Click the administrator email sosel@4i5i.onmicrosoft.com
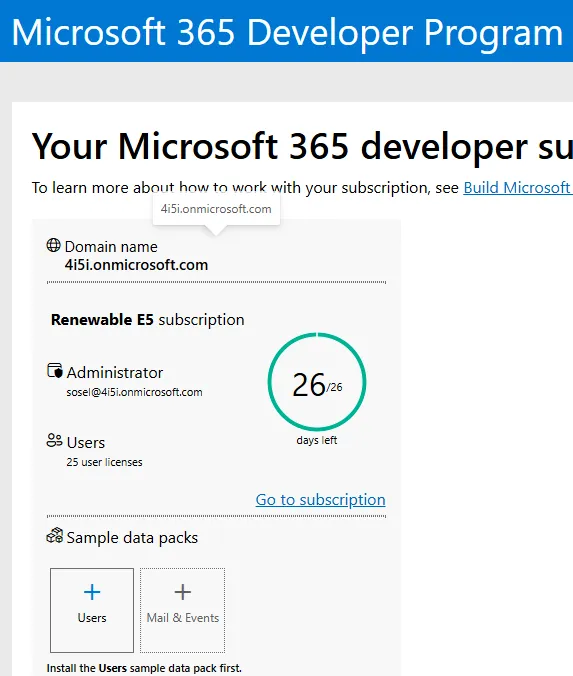 click(x=134, y=392)
